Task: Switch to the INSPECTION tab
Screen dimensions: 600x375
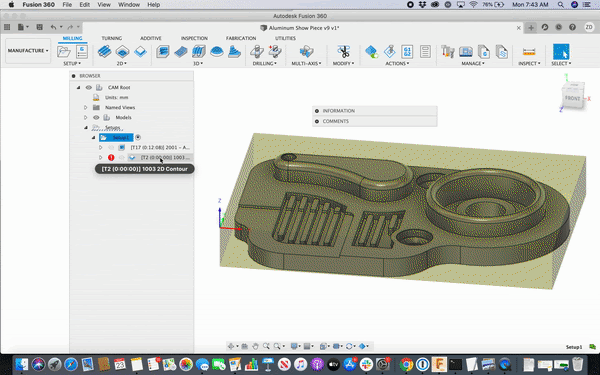Action: 194,38
